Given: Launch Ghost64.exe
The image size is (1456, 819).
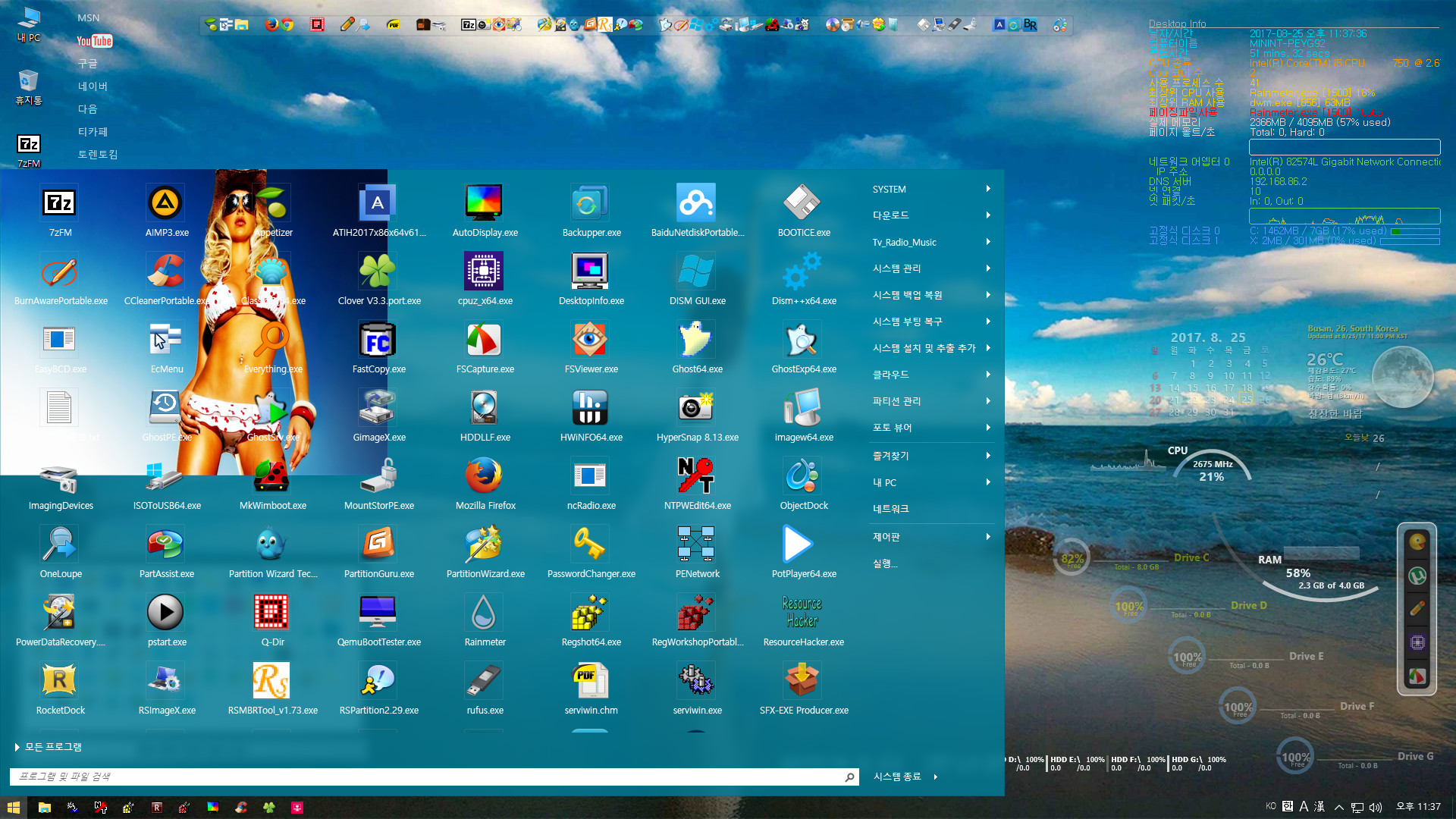Looking at the screenshot, I should [x=697, y=347].
